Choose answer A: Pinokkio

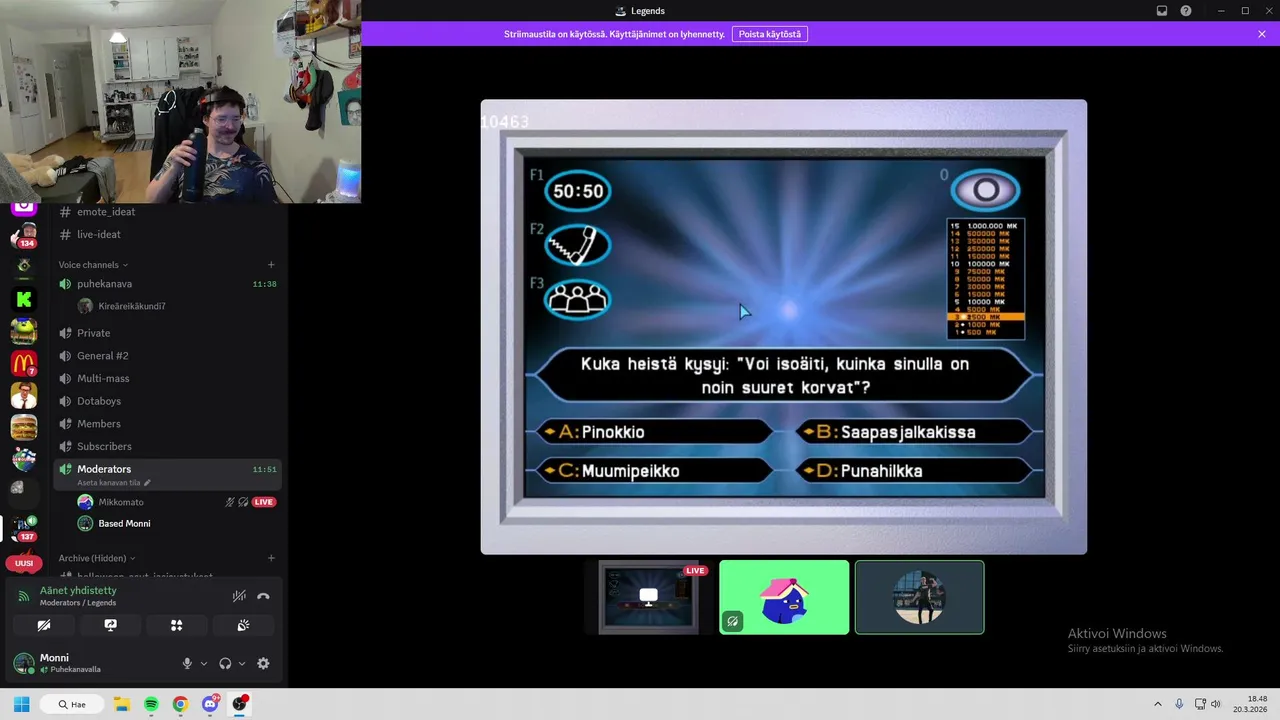(655, 432)
